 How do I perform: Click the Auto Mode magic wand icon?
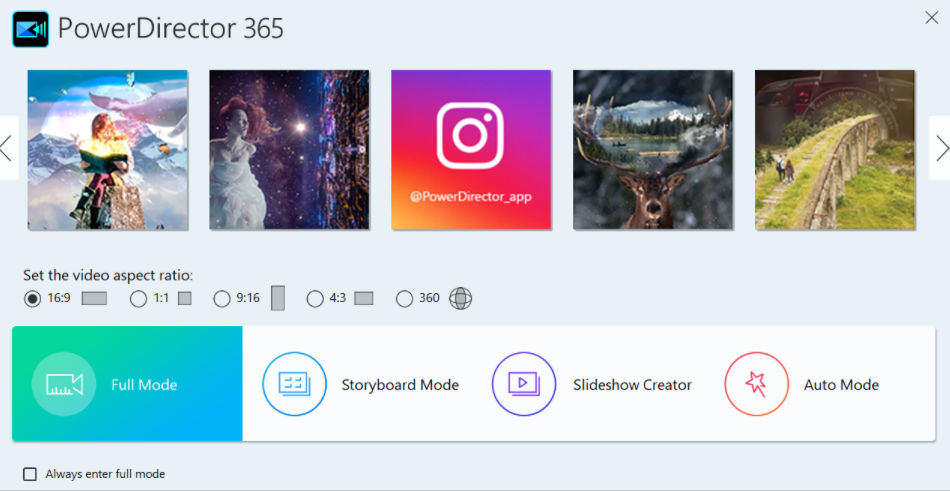click(x=756, y=384)
